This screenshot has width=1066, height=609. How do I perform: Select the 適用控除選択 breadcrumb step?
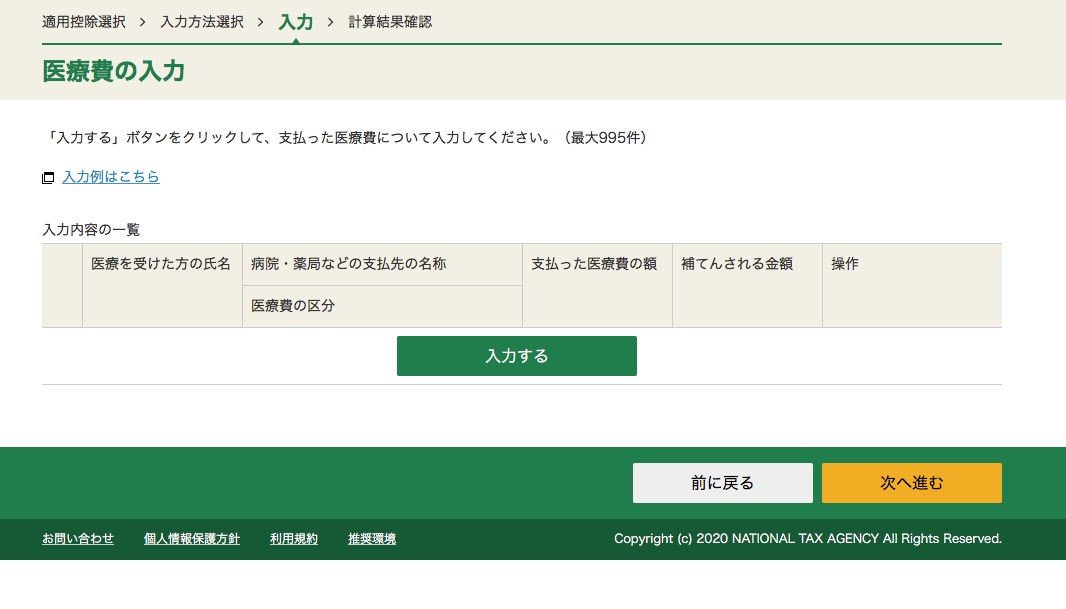pos(84,22)
